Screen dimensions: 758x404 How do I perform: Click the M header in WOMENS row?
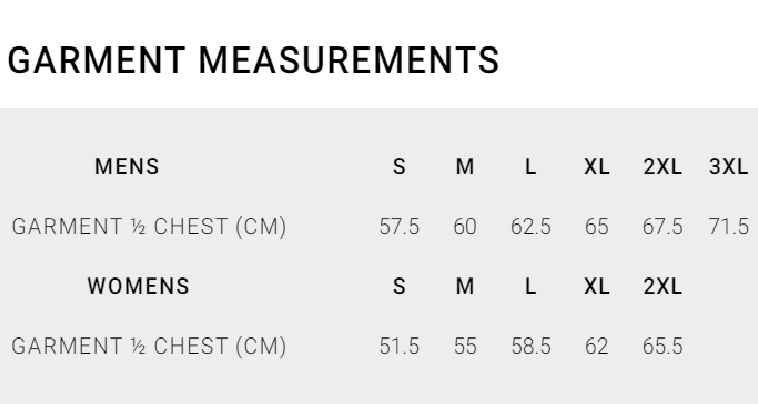tap(465, 287)
